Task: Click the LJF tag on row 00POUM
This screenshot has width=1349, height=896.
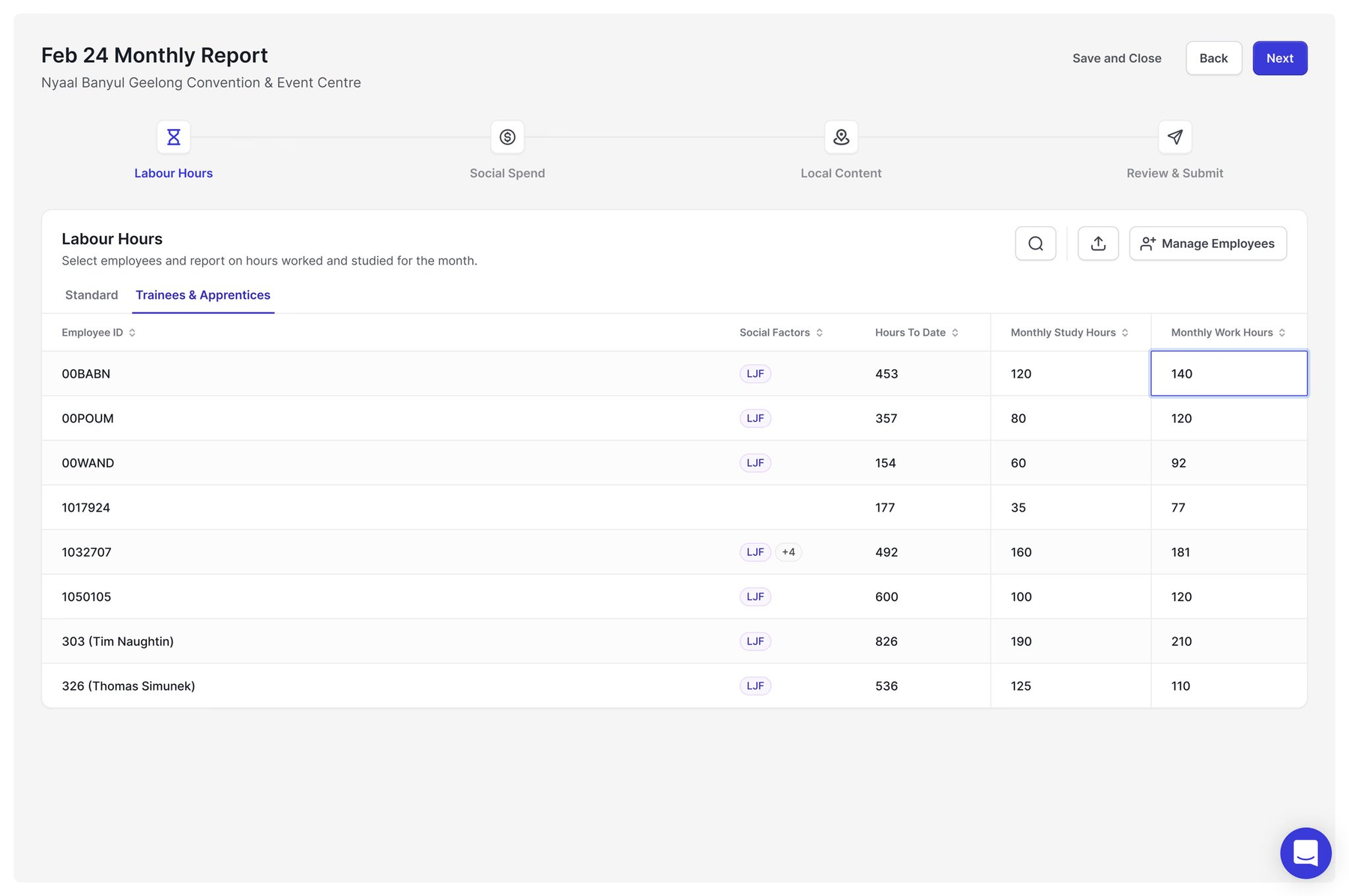Action: (755, 418)
